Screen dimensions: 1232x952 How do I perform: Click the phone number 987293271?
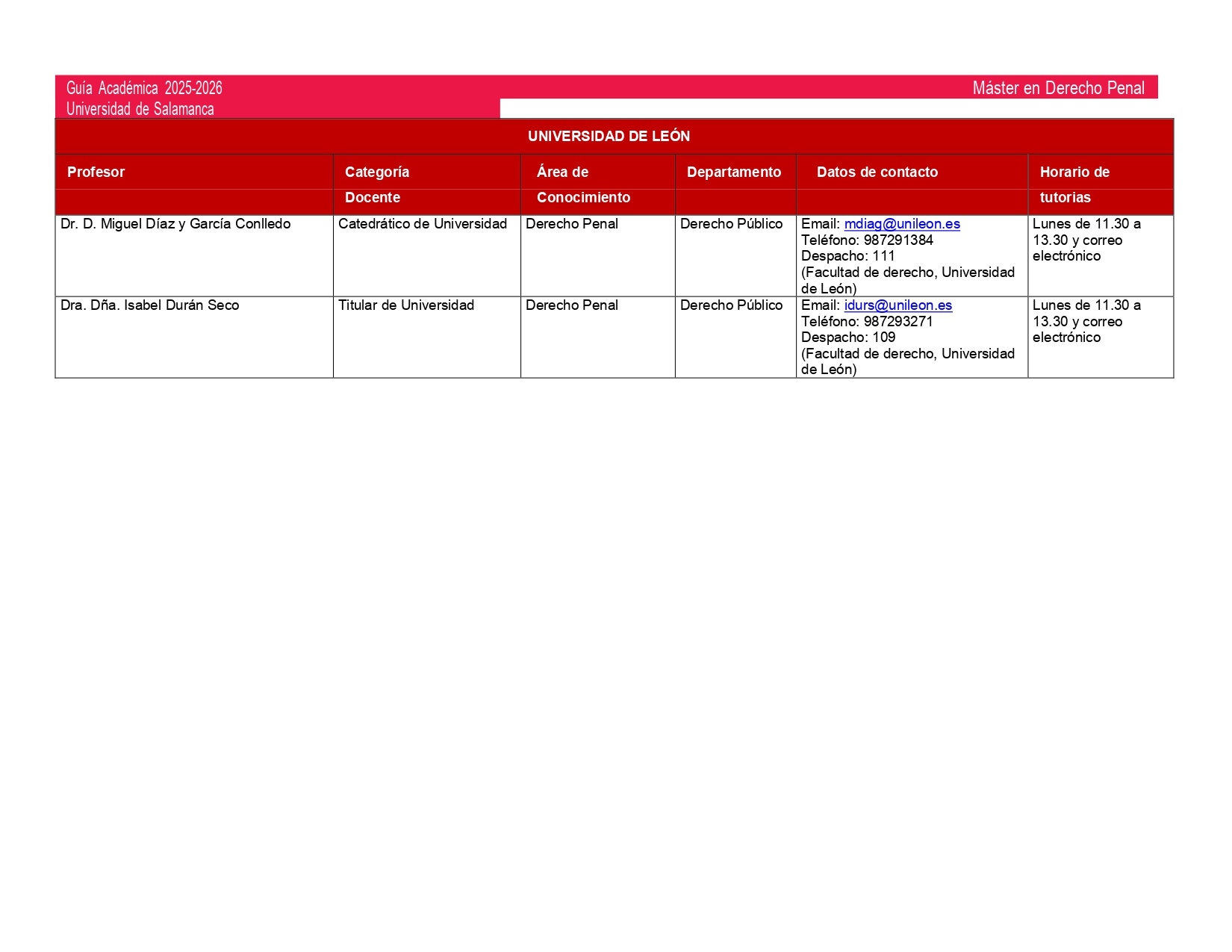[897, 322]
